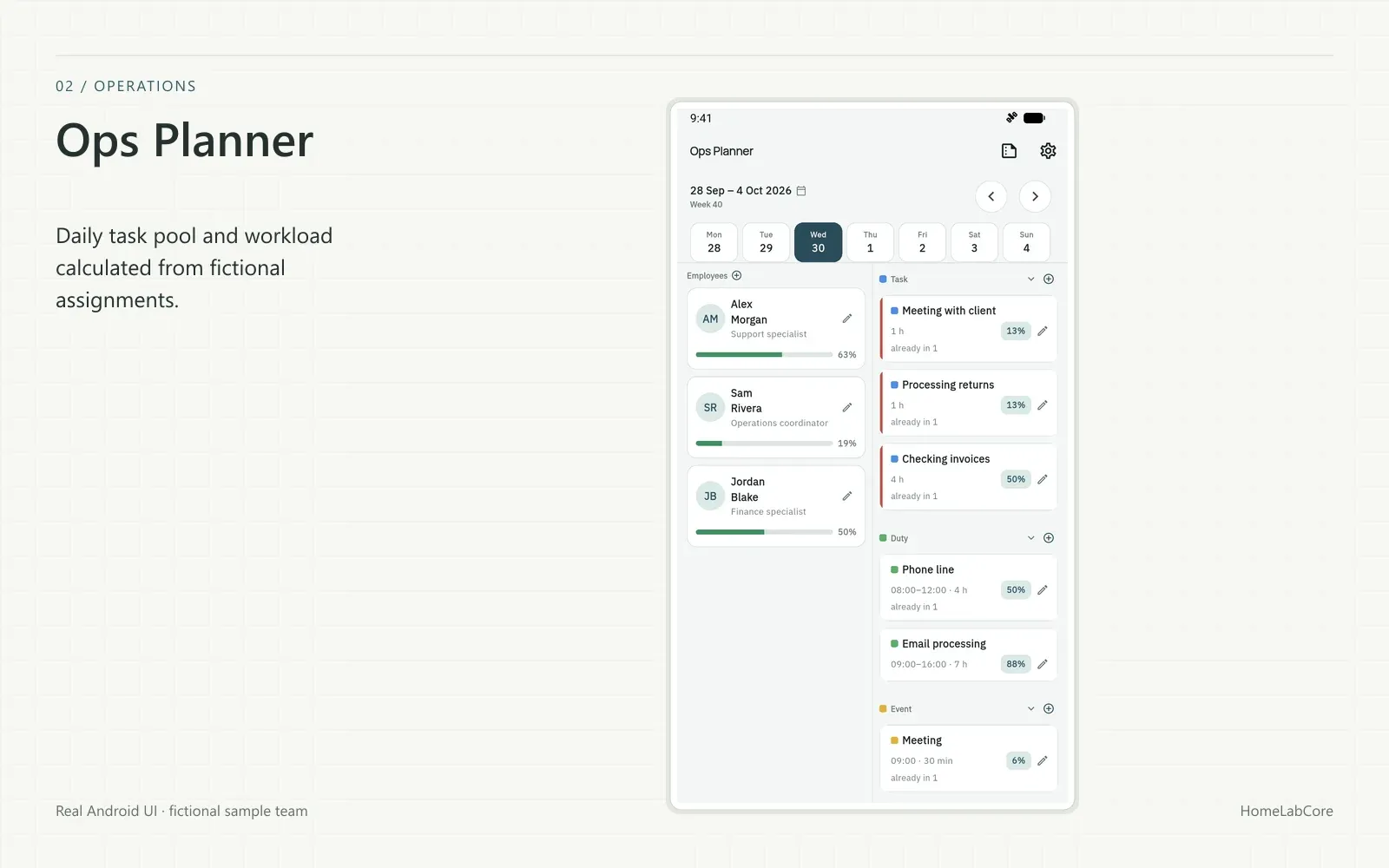This screenshot has height=868, width=1389.
Task: Edit the Meeting event
Action: (1043, 761)
